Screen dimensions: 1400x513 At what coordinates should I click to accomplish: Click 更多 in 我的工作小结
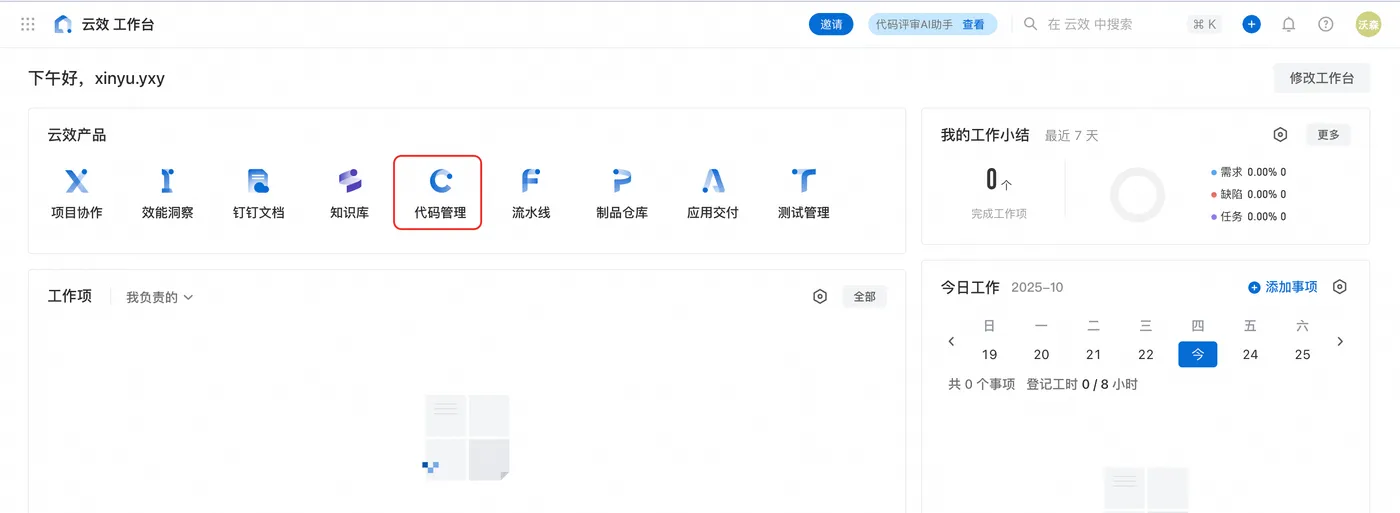click(x=1328, y=135)
